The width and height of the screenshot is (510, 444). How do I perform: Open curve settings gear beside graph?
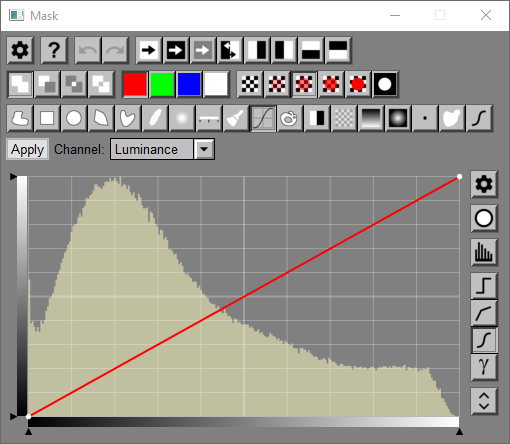coord(484,184)
